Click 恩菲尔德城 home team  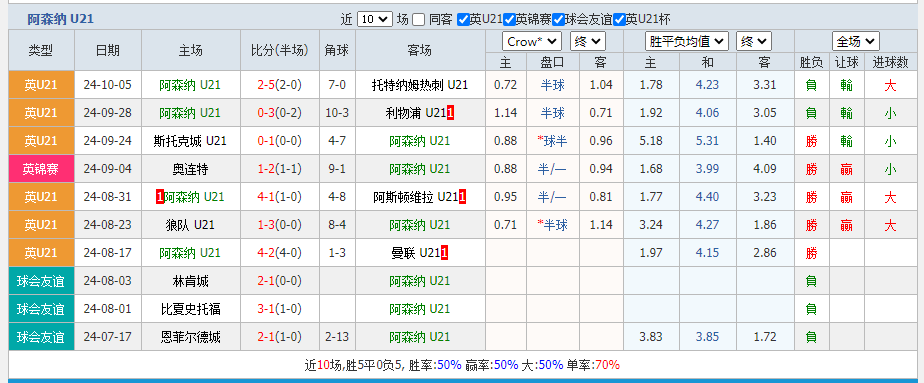tap(190, 337)
